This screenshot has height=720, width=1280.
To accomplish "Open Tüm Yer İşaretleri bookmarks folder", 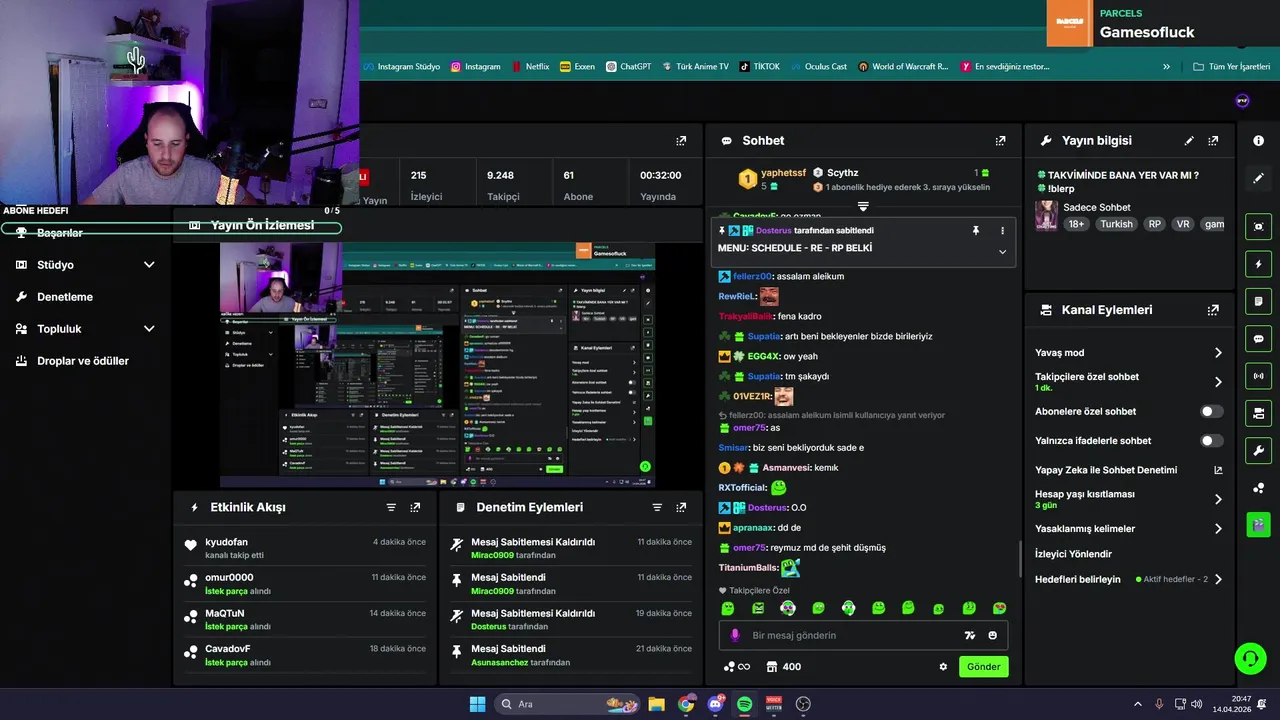I will [1232, 67].
